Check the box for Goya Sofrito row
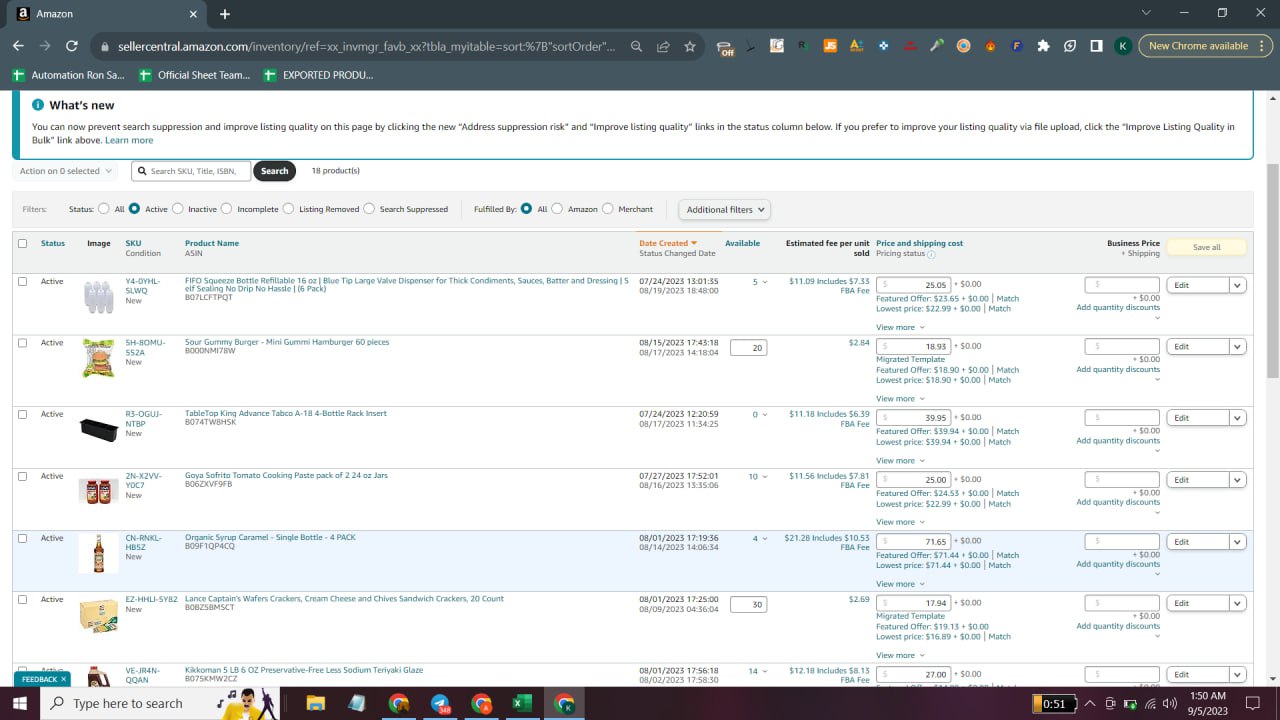The width and height of the screenshot is (1280, 720). [23, 476]
